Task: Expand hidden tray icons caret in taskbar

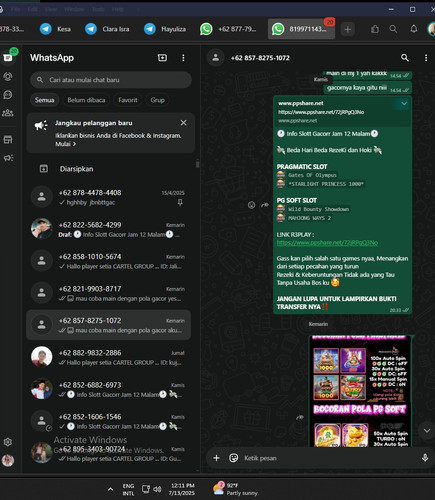Action: 110,489
